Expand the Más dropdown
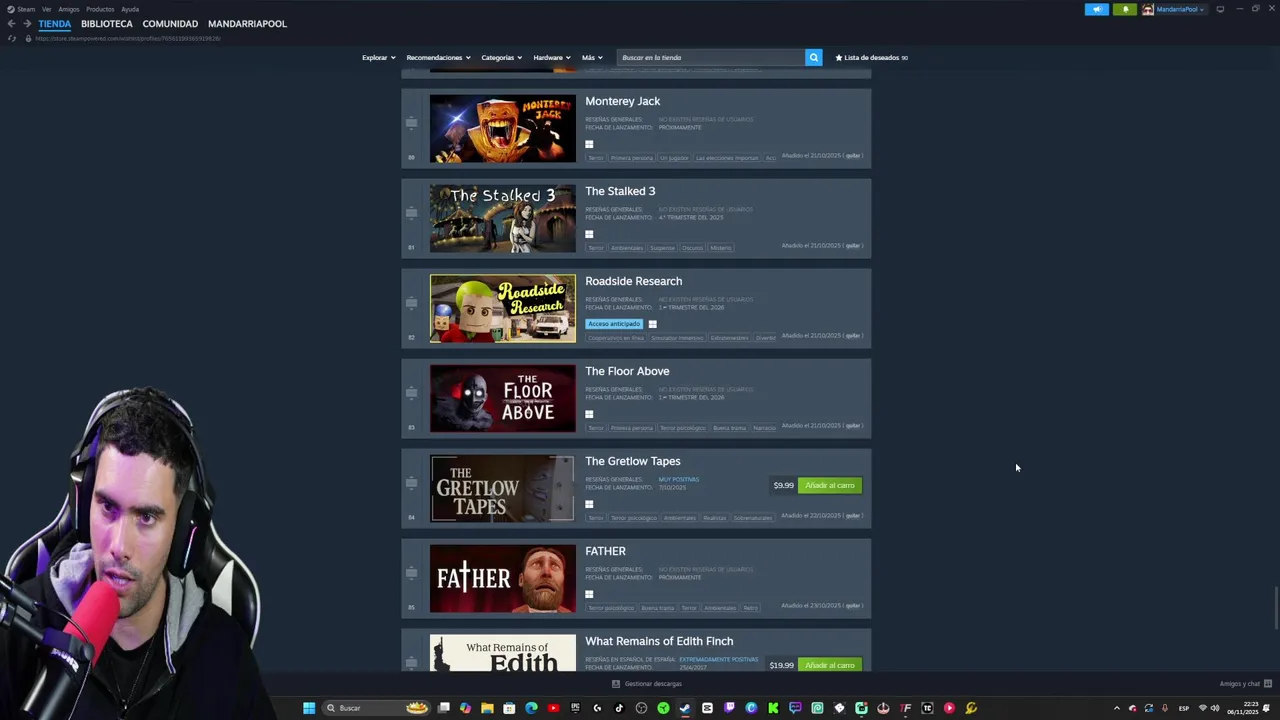Viewport: 1280px width, 720px height. [592, 58]
